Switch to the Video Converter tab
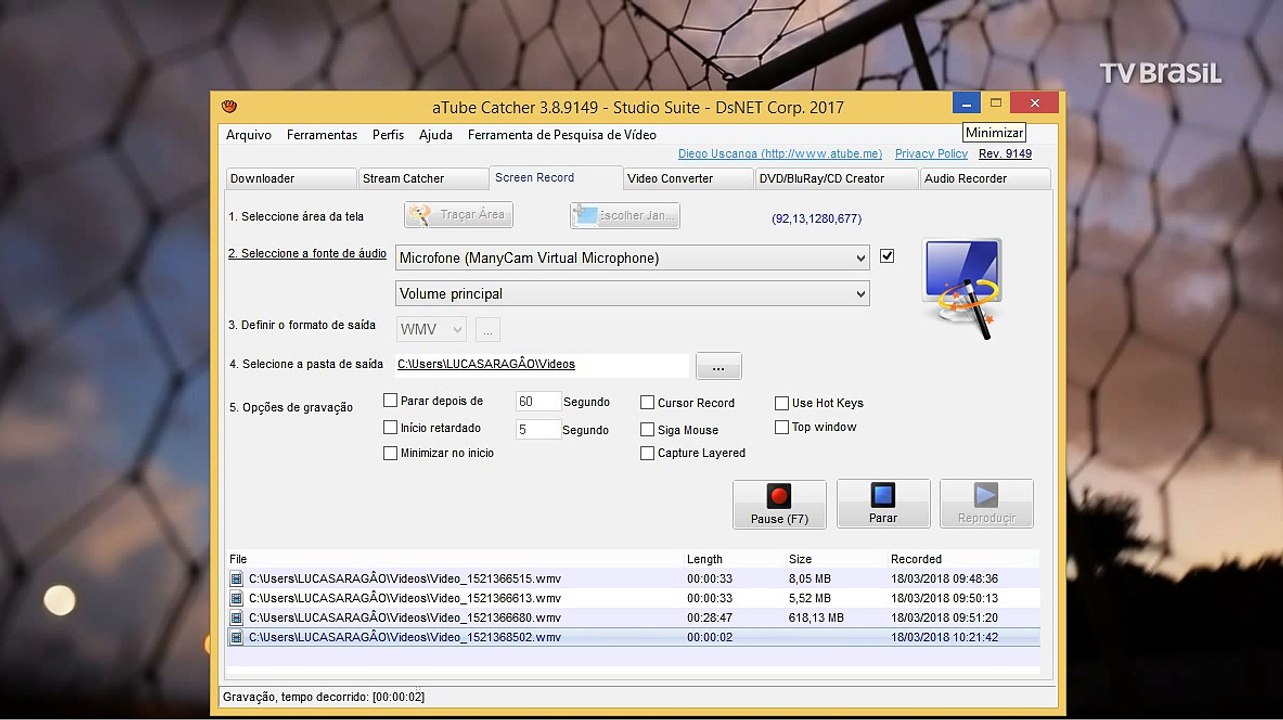This screenshot has width=1283, height=720. coord(688,179)
